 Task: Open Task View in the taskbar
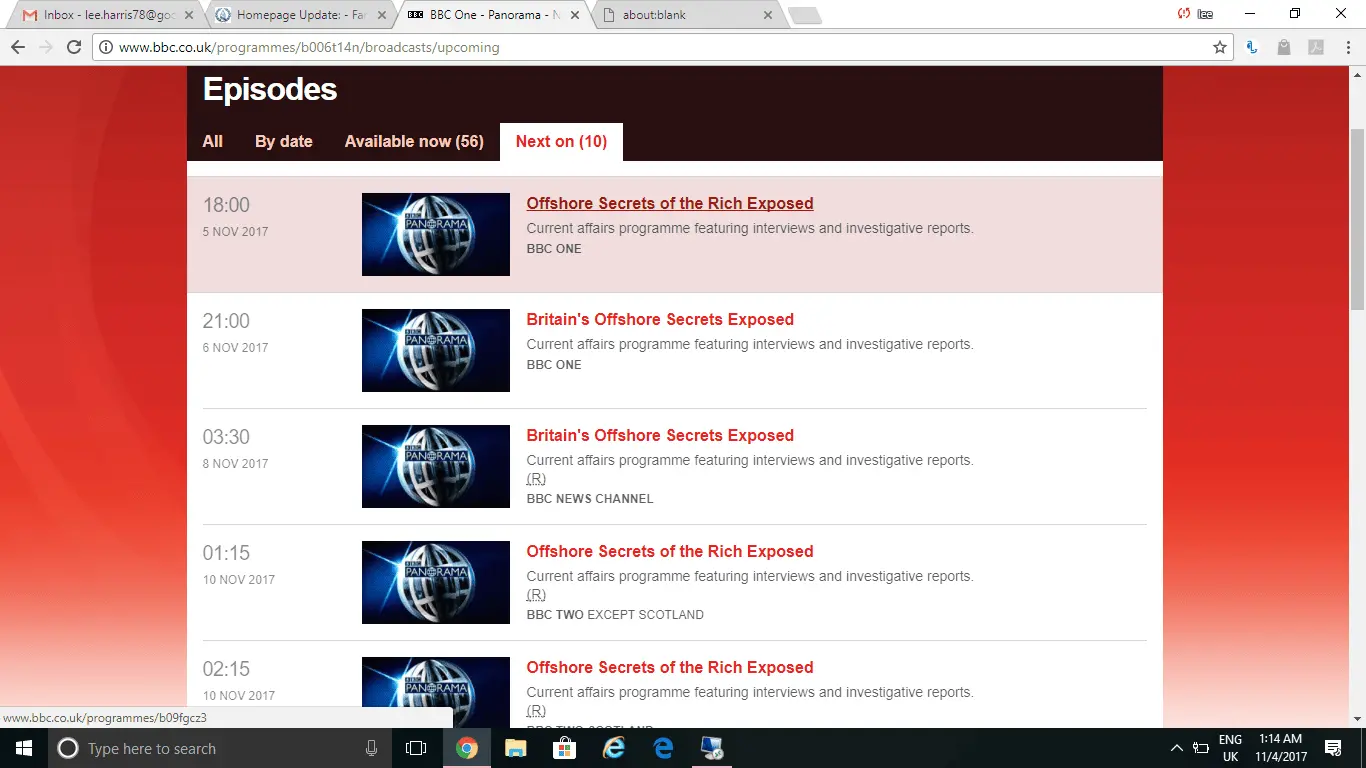416,748
